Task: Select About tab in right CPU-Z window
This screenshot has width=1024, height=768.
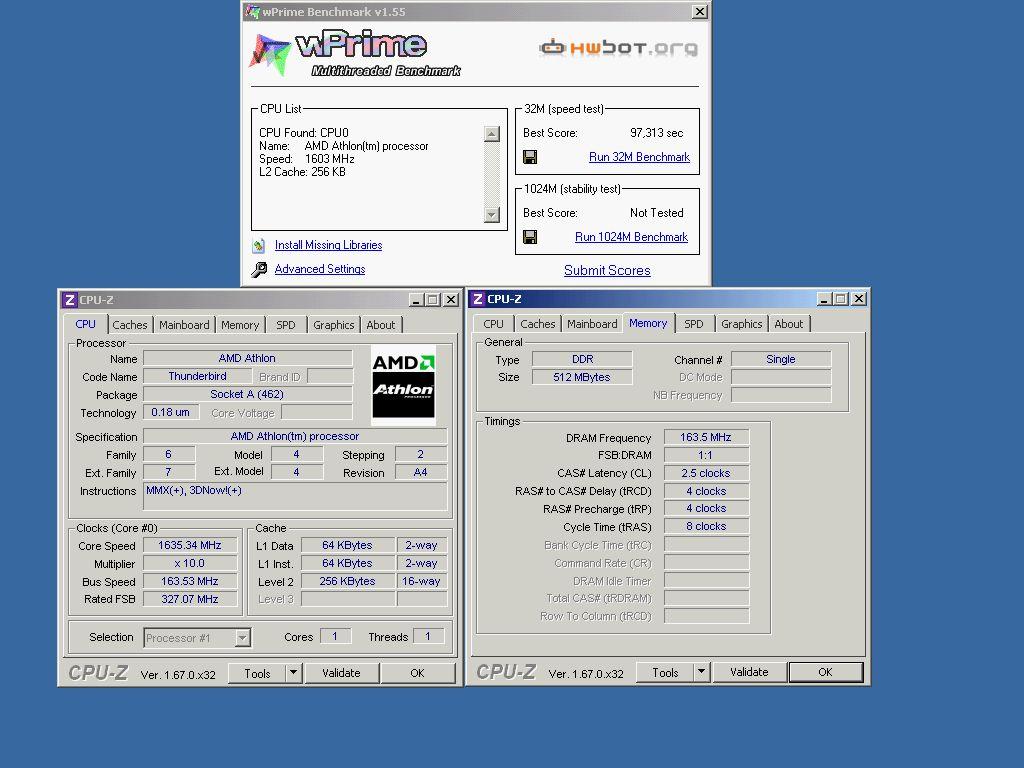Action: [x=789, y=324]
